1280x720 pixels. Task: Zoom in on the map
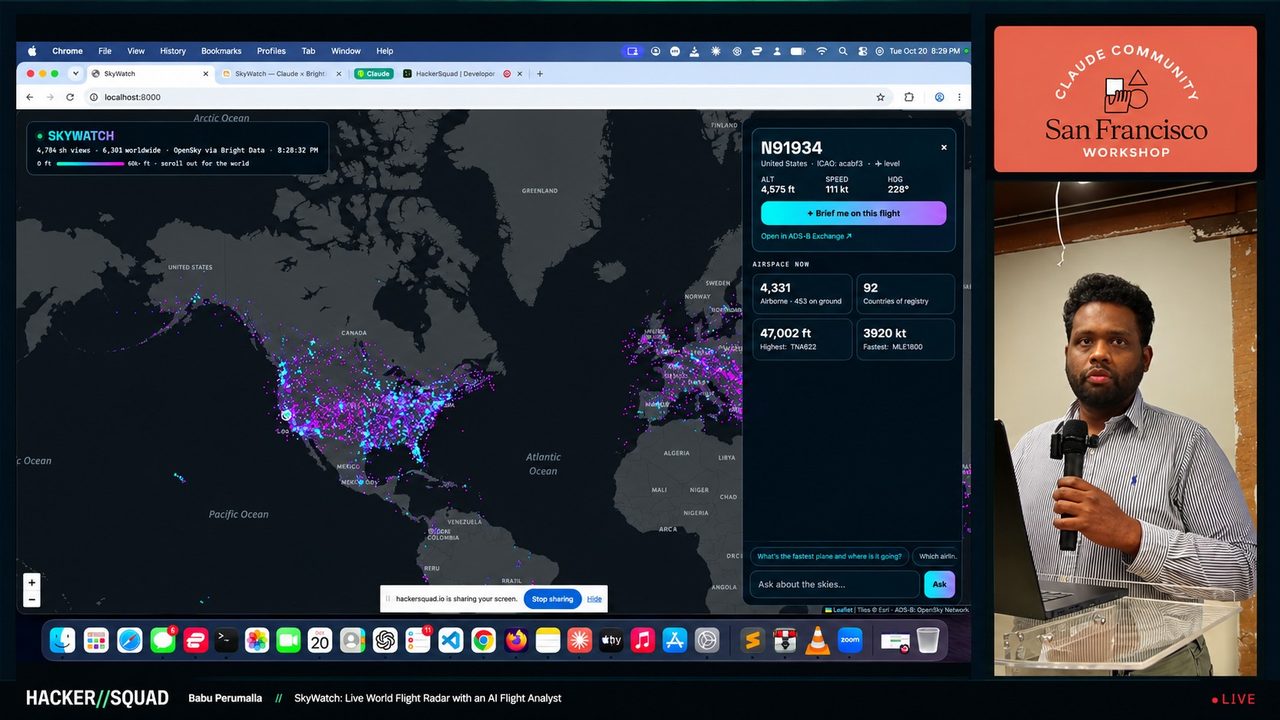(32, 583)
